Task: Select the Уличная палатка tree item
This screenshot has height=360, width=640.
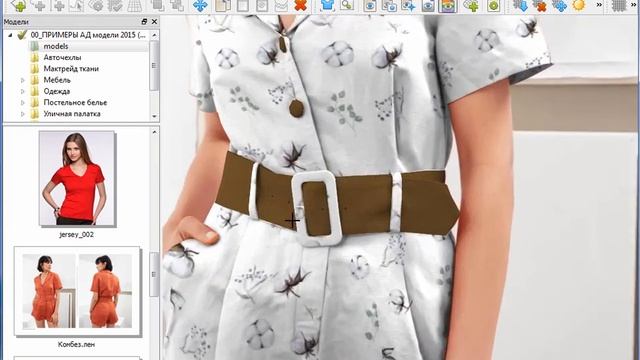Action: (72, 114)
